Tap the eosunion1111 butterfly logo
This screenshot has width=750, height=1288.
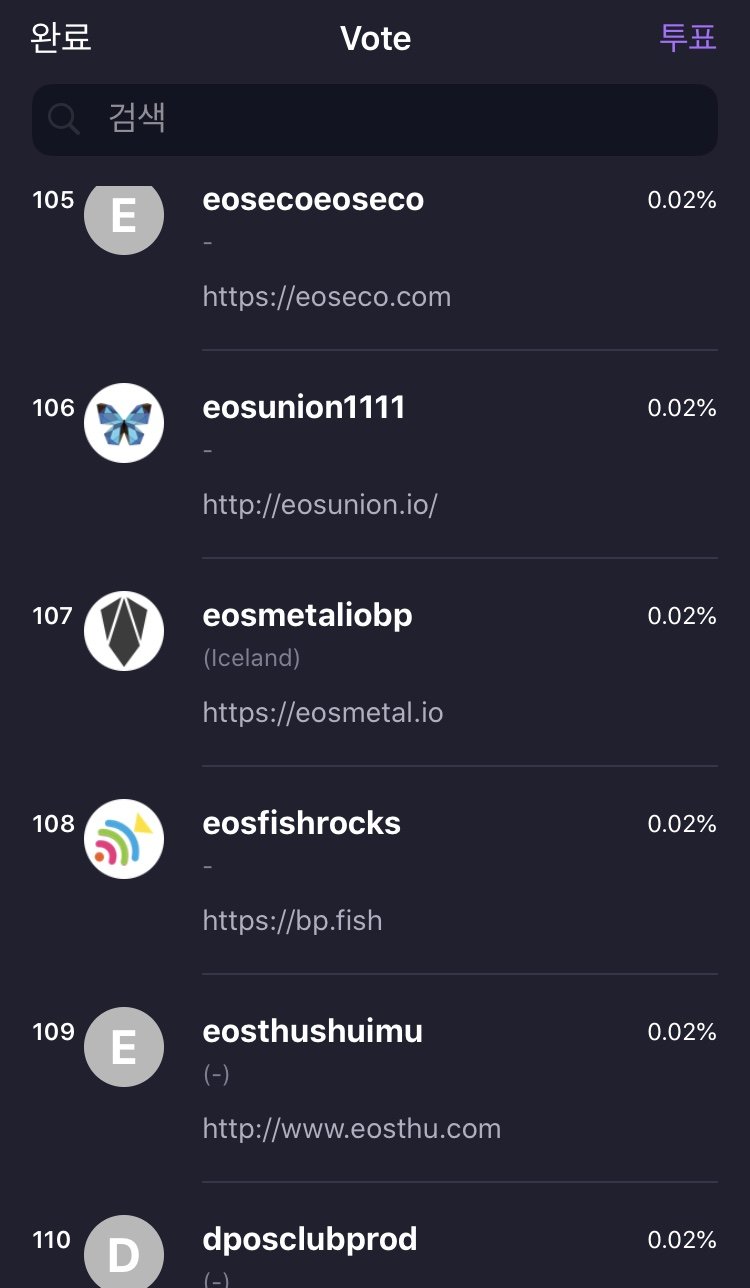[124, 423]
